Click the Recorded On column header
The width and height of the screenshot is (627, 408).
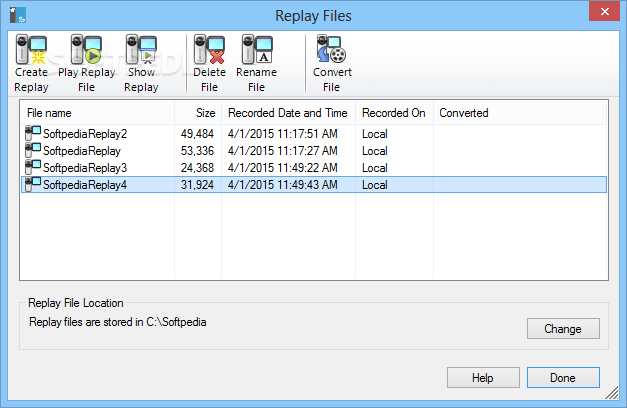394,113
